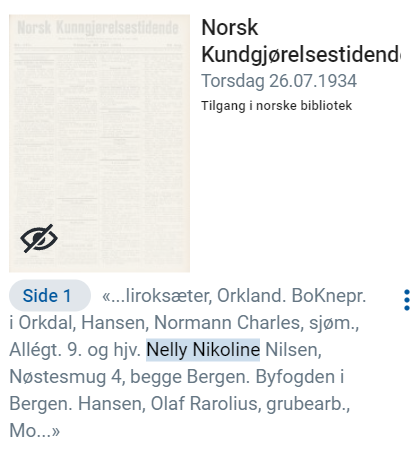
Task: Click the crossed-out eye restricted-access icon
Action: pyautogui.click(x=39, y=238)
